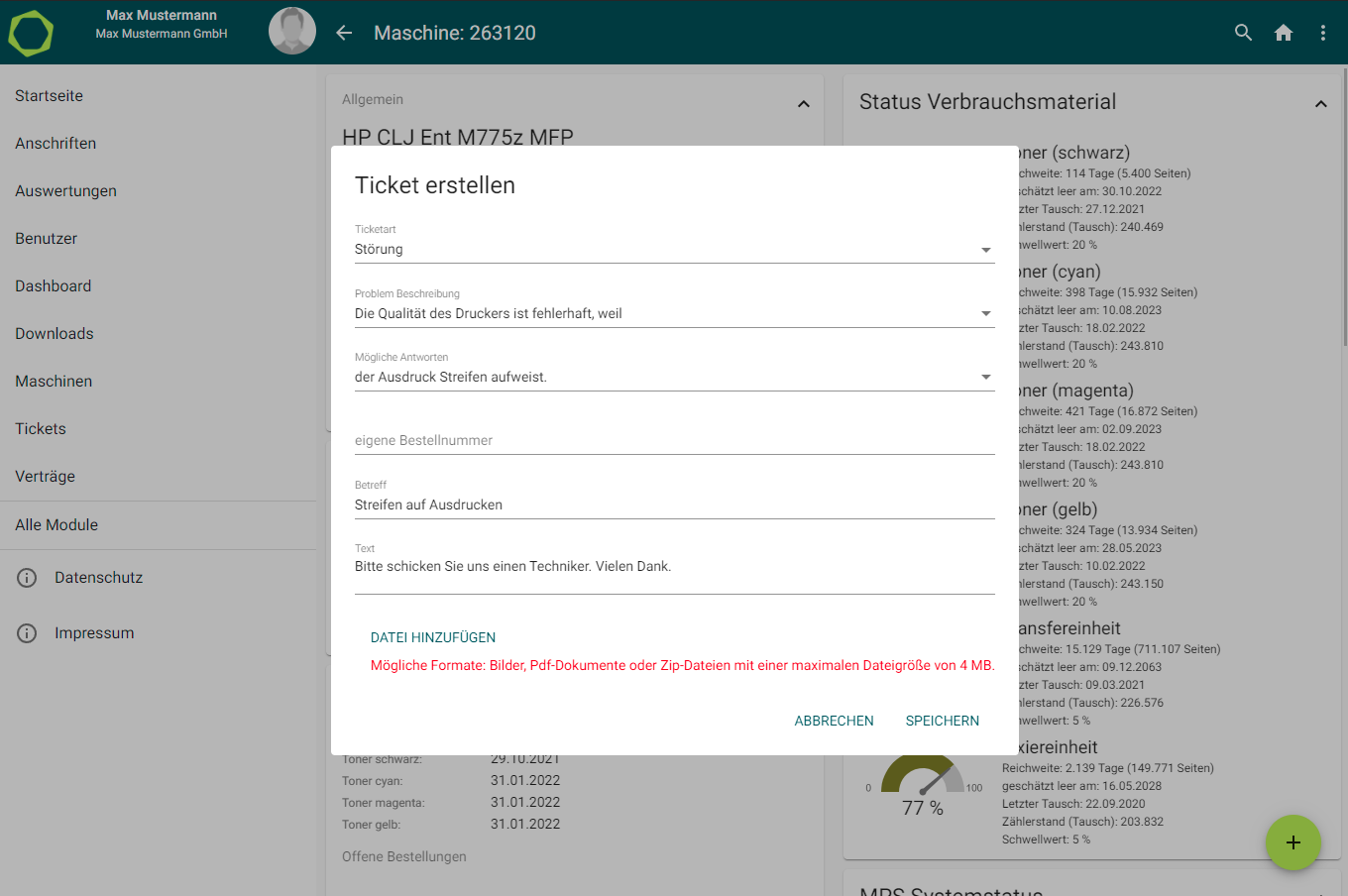Screen dimensions: 1348x896
Task: Click the green plus floating button
Action: (1292, 842)
